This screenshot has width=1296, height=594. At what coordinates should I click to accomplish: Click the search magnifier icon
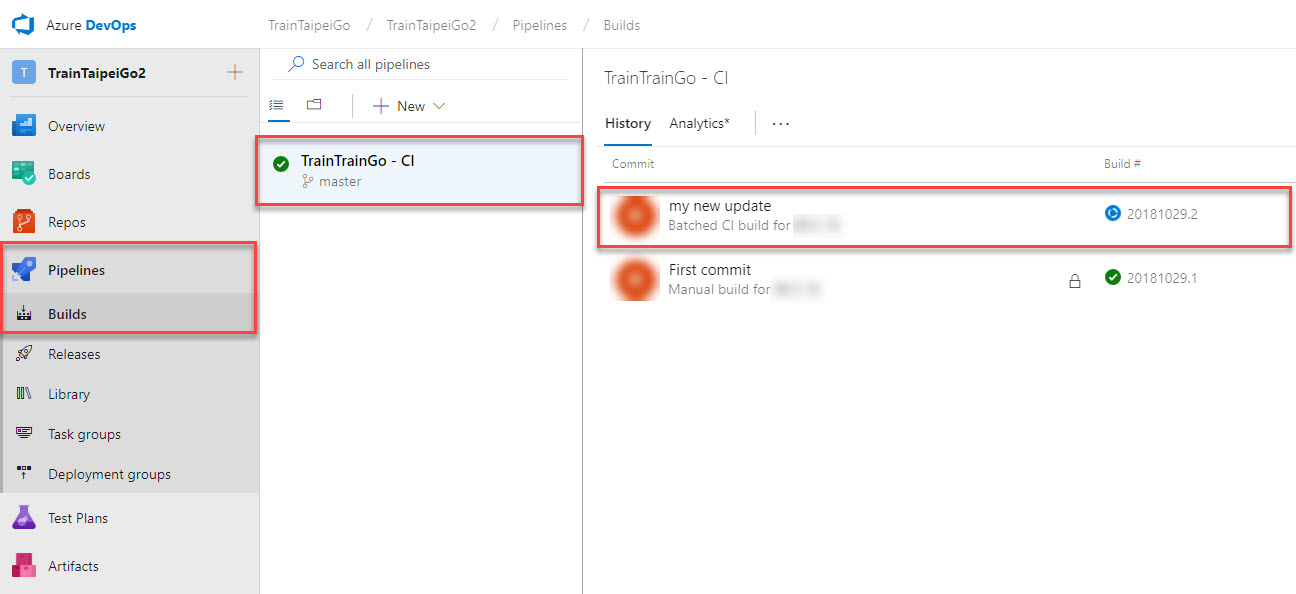[296, 64]
